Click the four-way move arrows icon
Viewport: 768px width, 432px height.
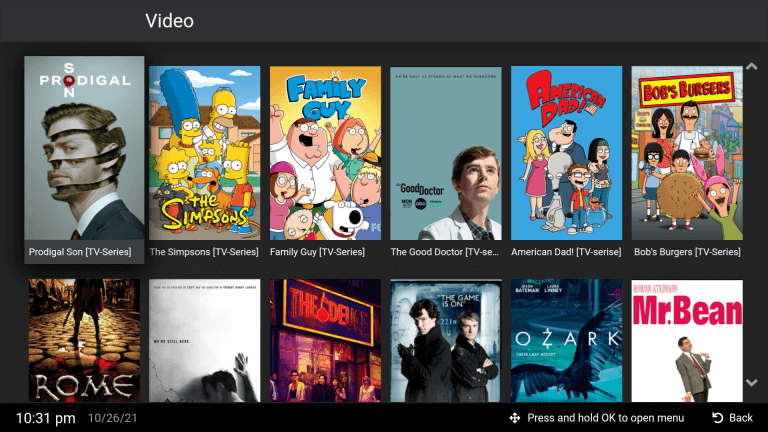[515, 417]
